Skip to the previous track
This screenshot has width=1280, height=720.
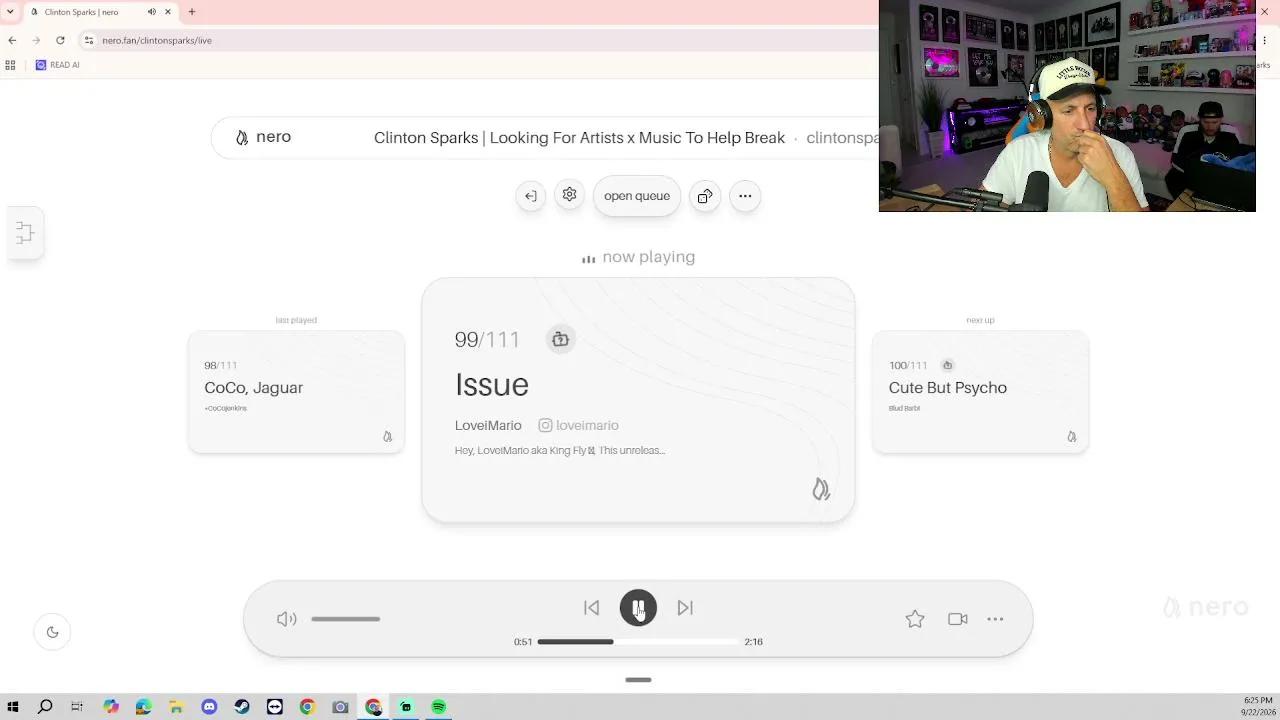click(x=591, y=608)
